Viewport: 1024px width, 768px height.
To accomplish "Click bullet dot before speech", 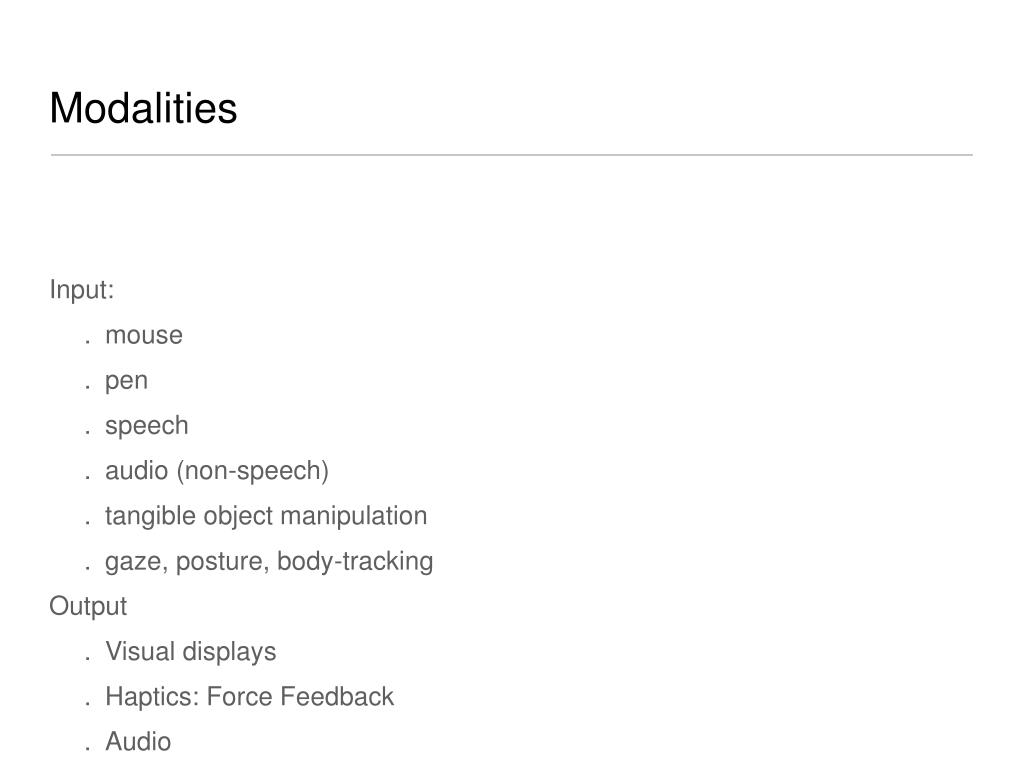I will click(x=87, y=432).
